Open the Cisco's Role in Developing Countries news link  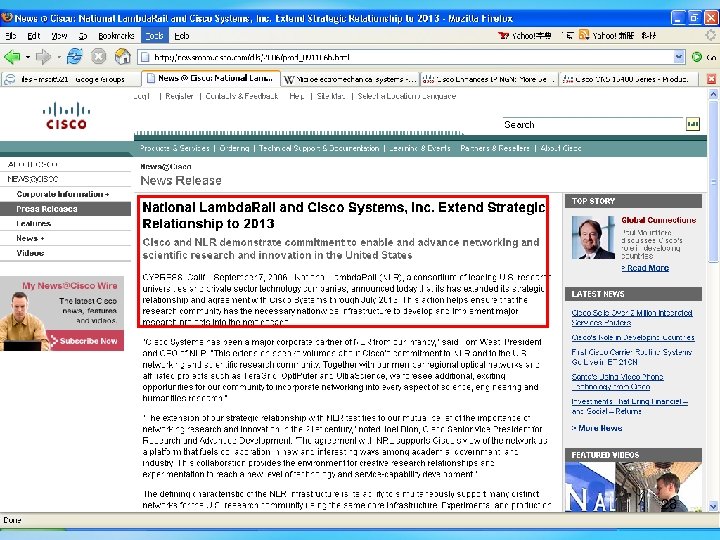pyautogui.click(x=633, y=338)
